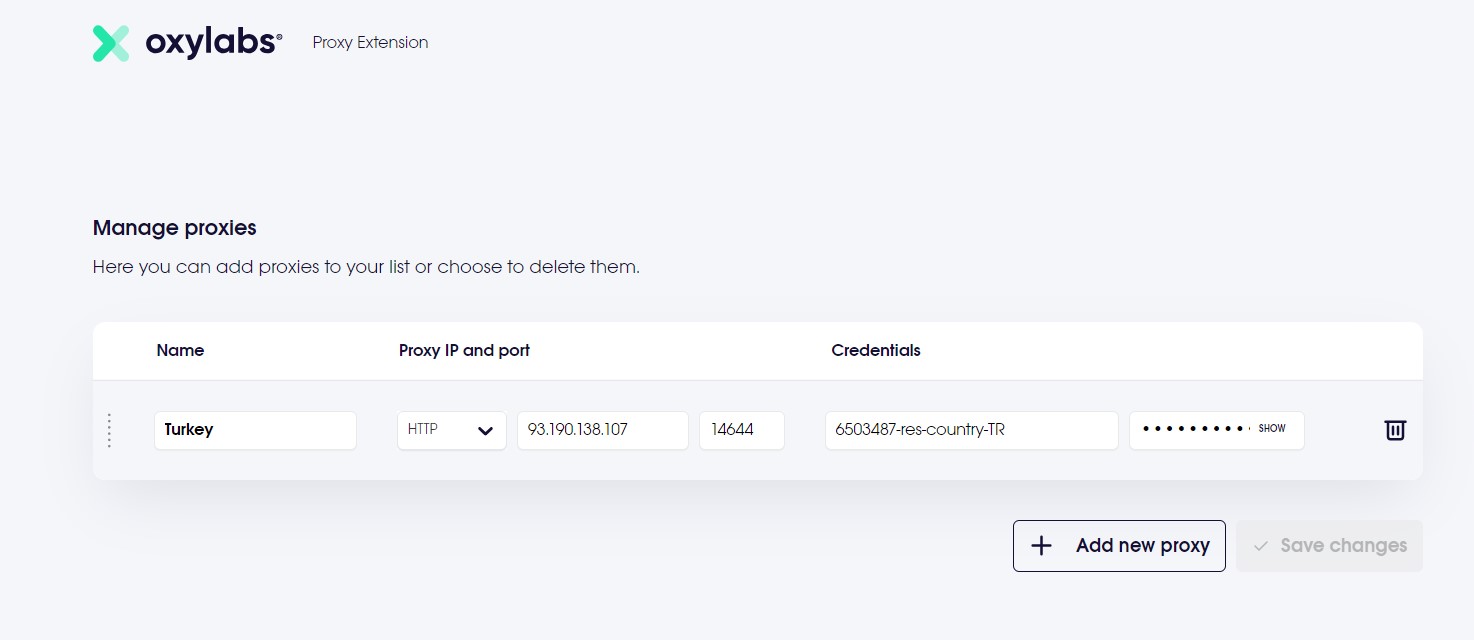This screenshot has width=1474, height=640.
Task: Click the plus icon beside Add new proxy
Action: click(x=1041, y=546)
